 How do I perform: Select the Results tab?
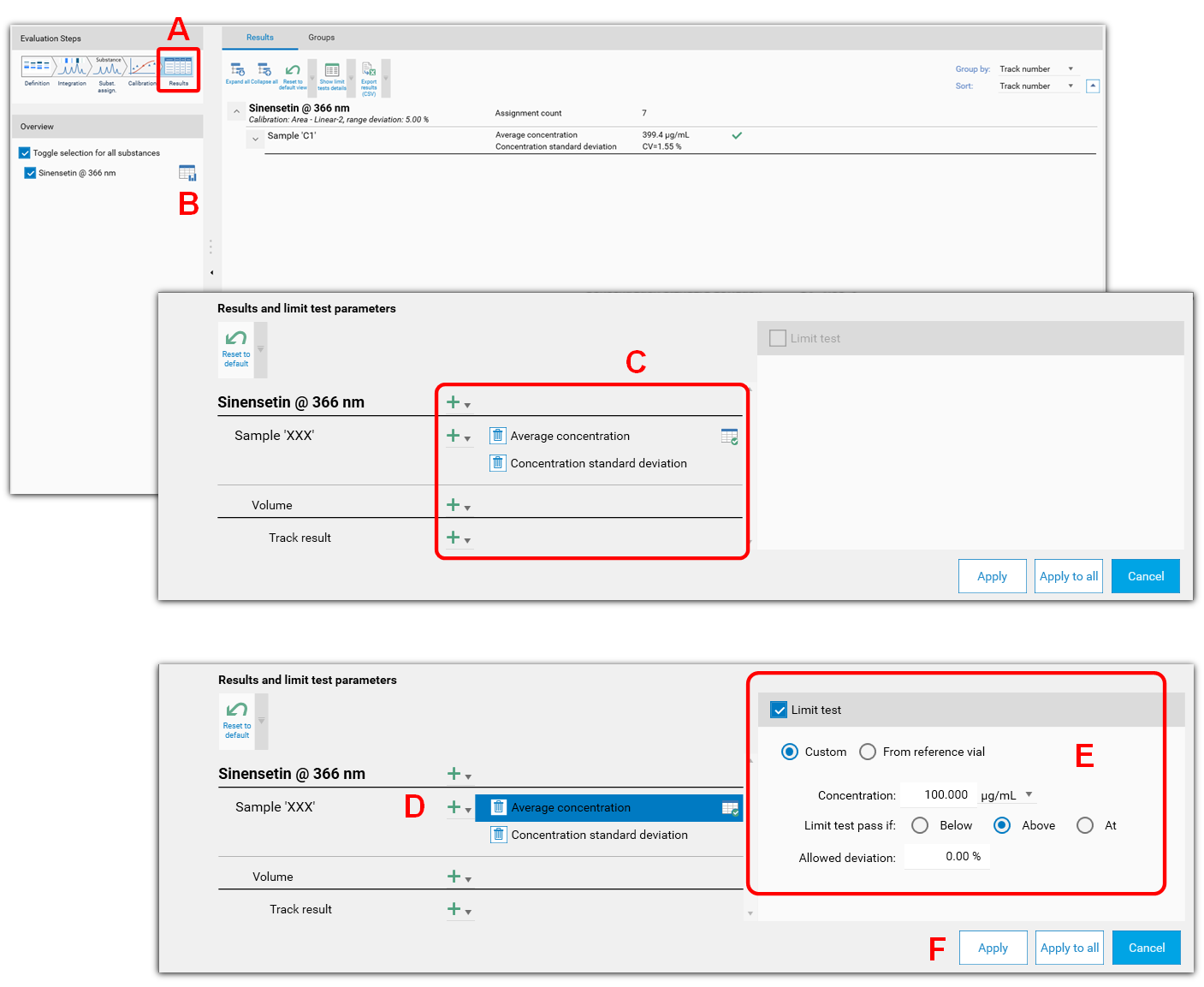pos(260,38)
